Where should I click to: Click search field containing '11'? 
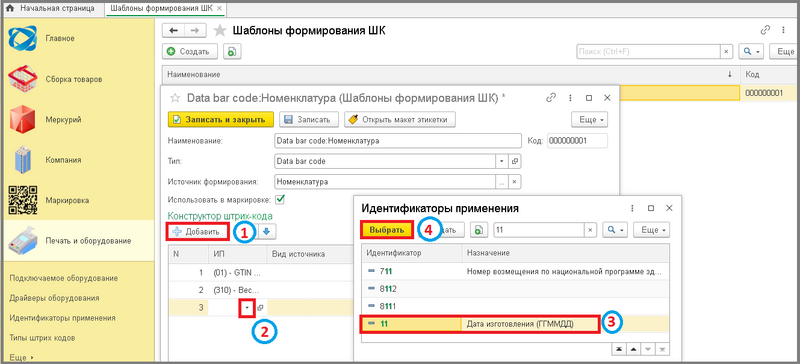tap(539, 230)
